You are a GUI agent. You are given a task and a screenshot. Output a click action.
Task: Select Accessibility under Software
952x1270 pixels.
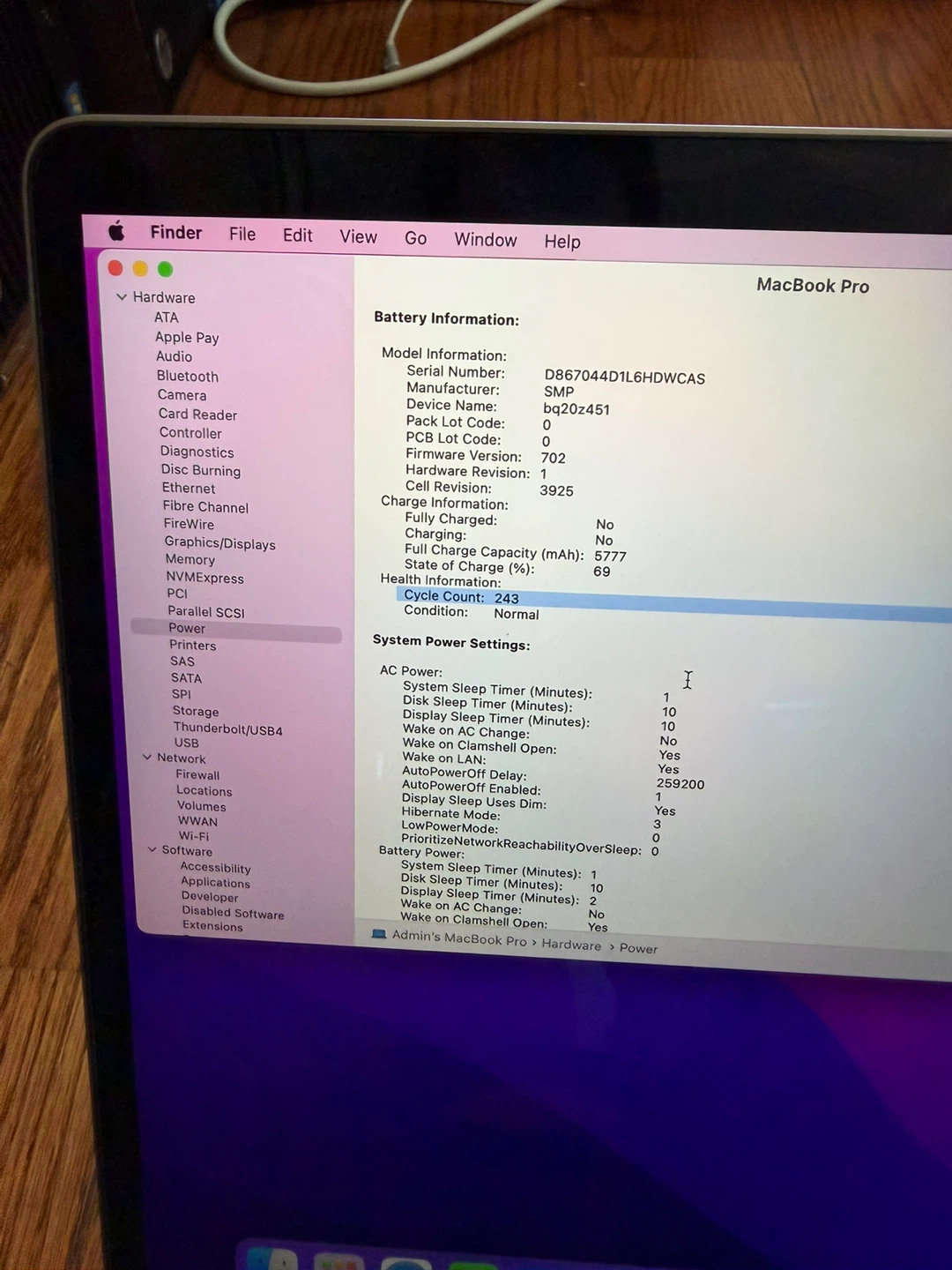pos(216,868)
